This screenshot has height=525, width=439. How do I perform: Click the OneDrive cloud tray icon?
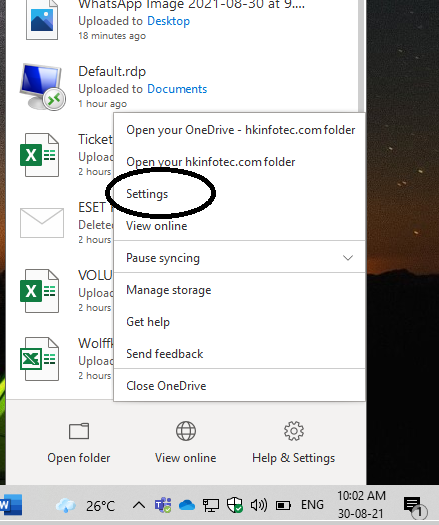(x=187, y=505)
